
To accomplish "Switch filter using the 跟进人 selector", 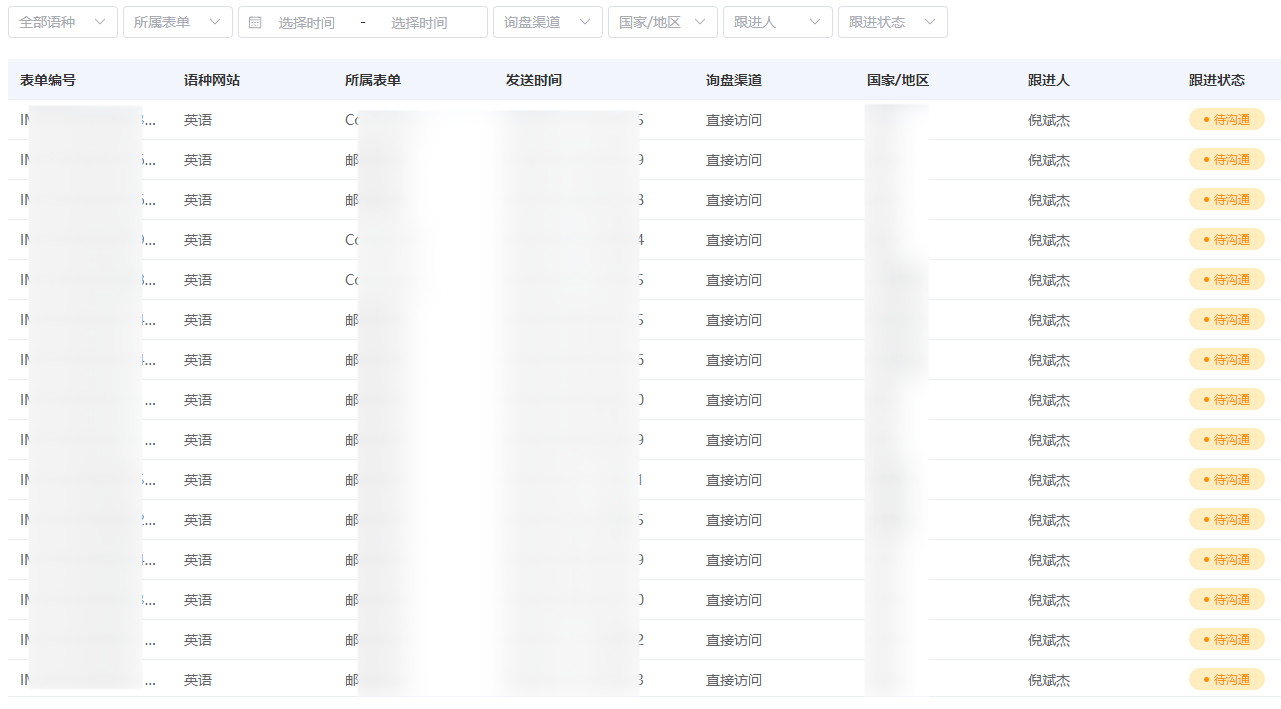I will [778, 21].
